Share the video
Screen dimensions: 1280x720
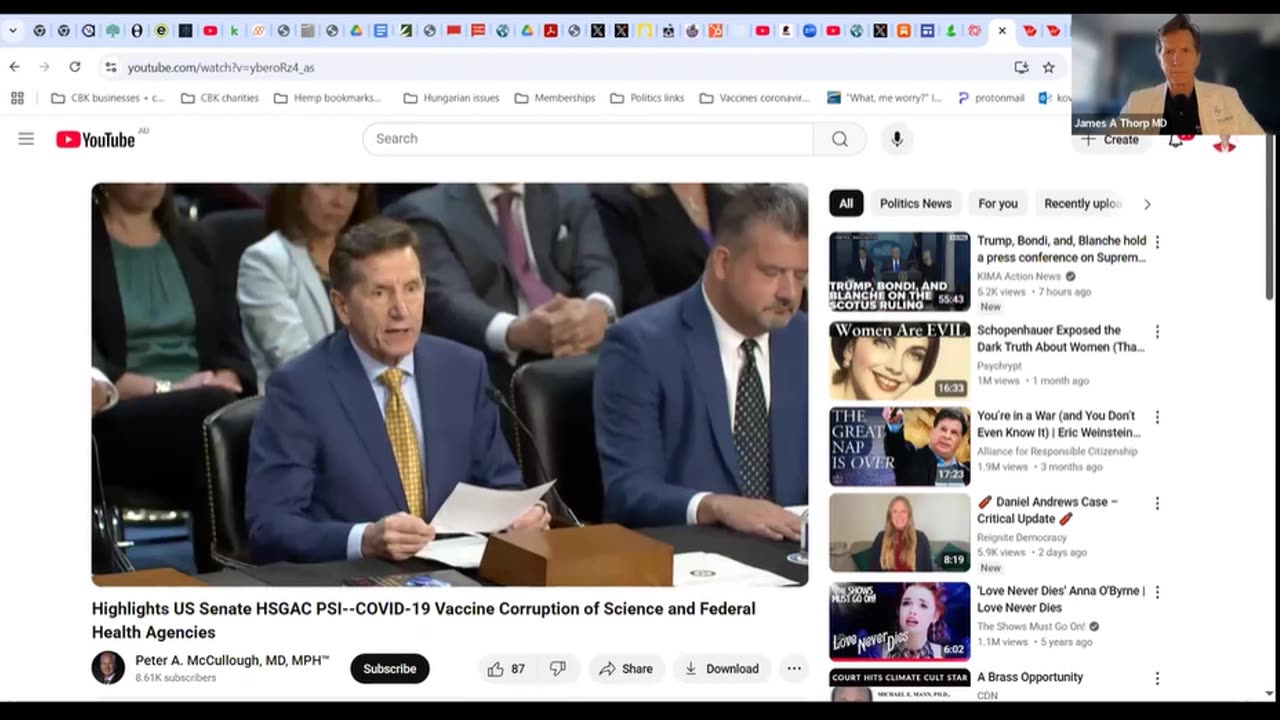625,669
